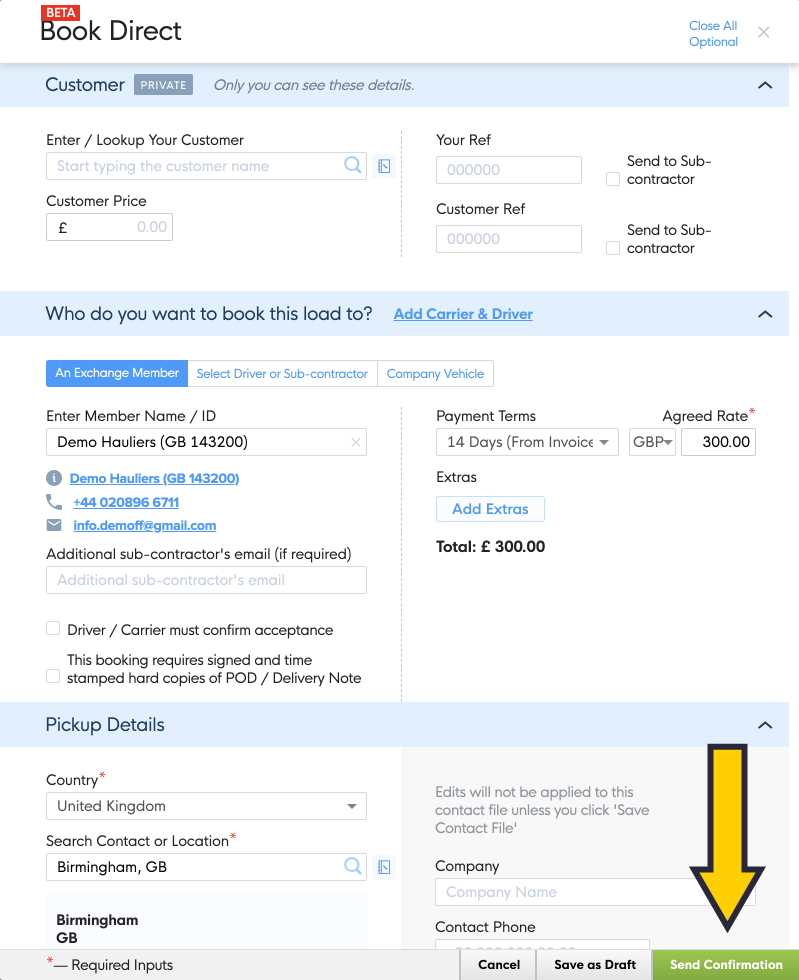Screen dimensions: 799x980
Task: Click the Add Extras button
Action: [490, 509]
